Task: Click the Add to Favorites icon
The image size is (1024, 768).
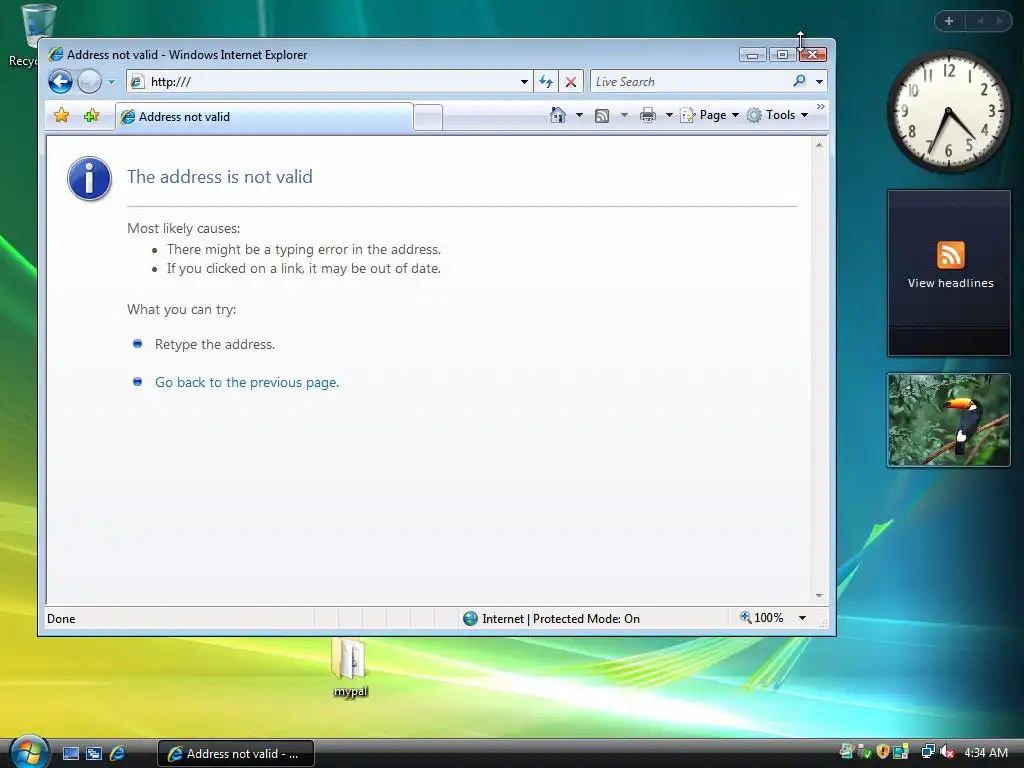Action: pos(91,116)
